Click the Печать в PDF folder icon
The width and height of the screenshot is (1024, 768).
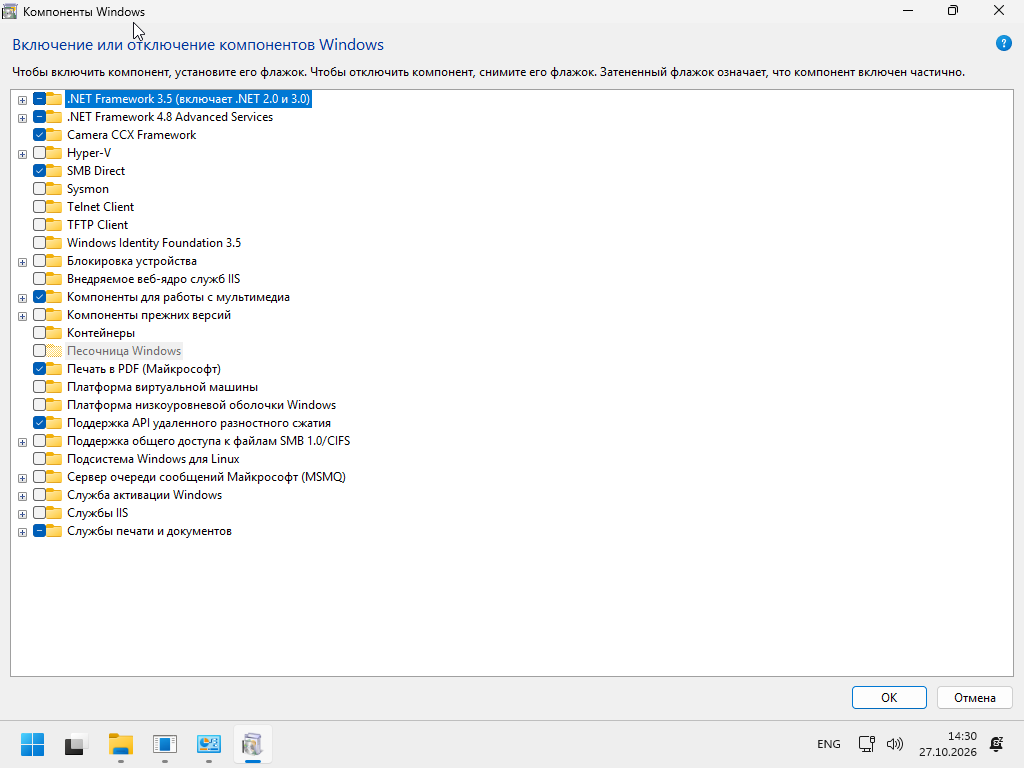54,369
